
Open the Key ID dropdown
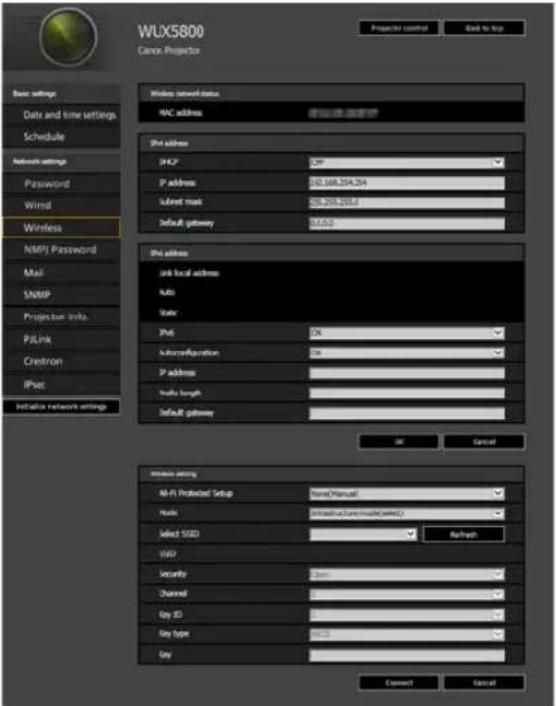click(x=407, y=615)
